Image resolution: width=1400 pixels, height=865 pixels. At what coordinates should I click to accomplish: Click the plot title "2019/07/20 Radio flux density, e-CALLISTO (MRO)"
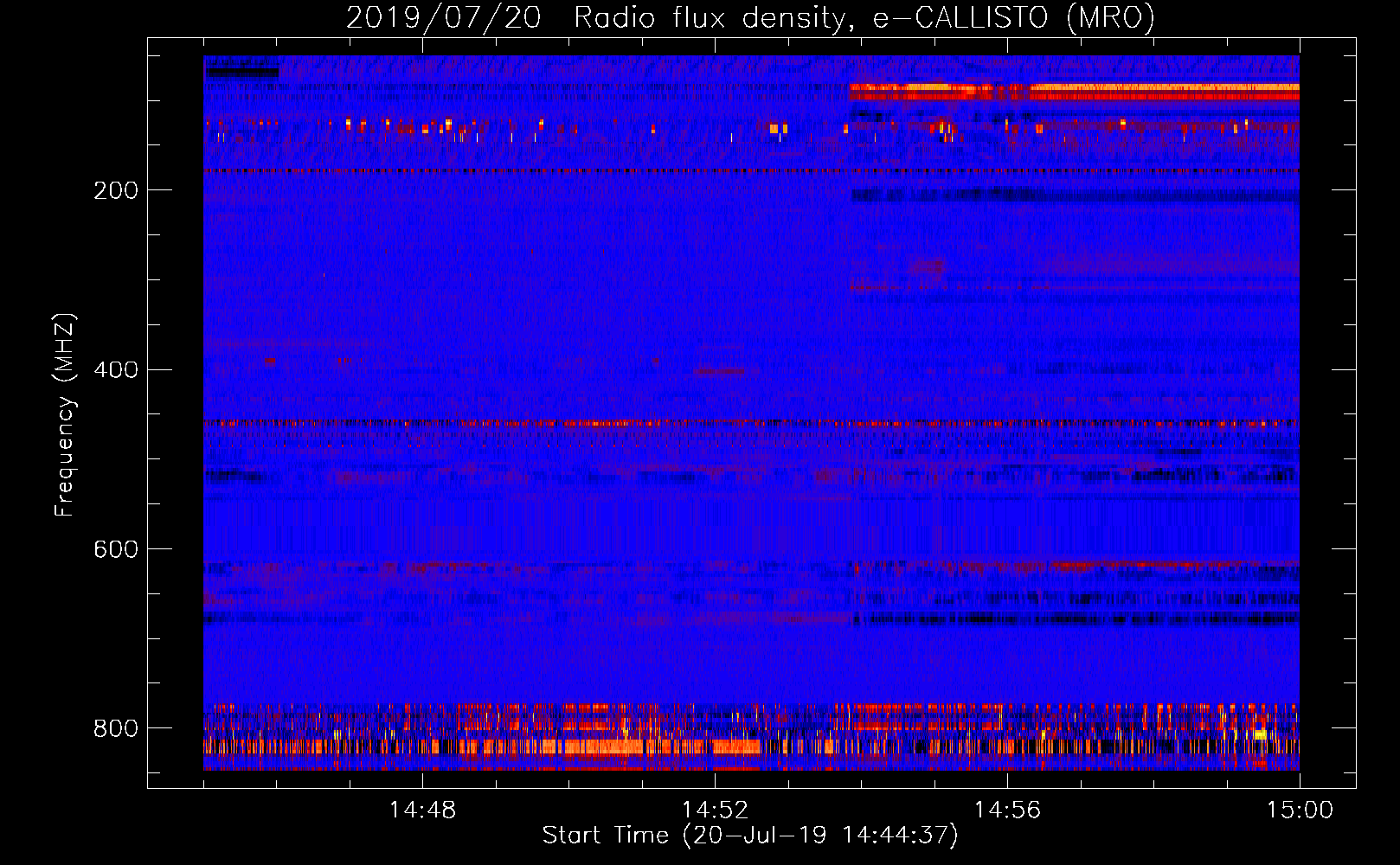750,17
